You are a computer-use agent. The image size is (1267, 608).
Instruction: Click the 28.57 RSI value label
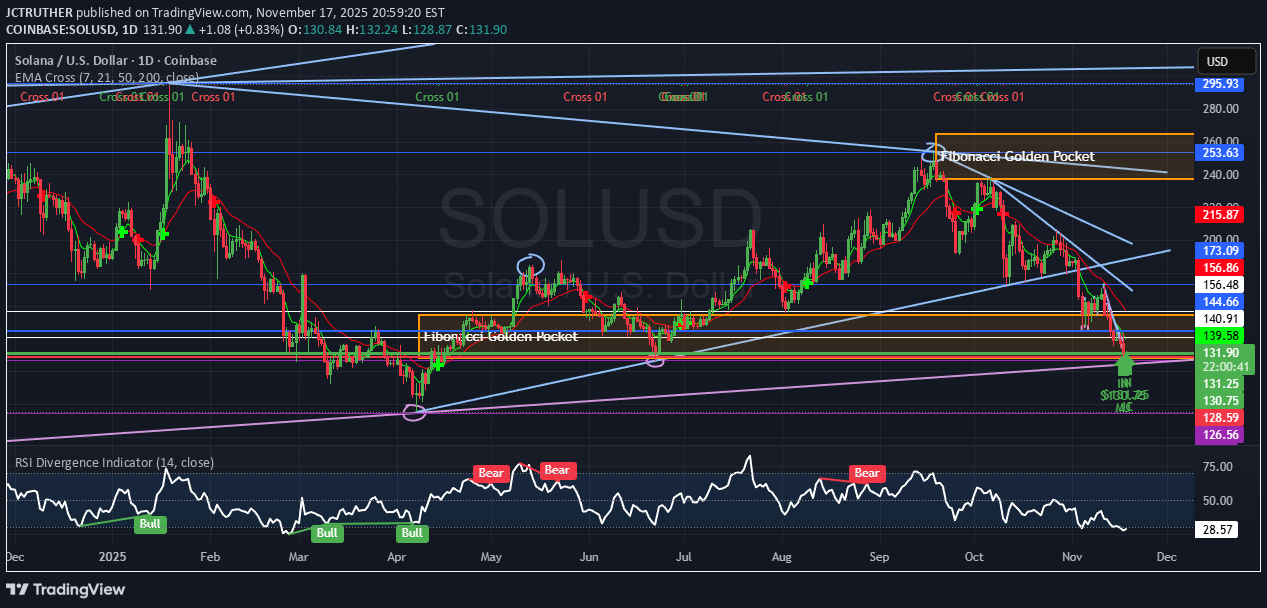click(1216, 527)
